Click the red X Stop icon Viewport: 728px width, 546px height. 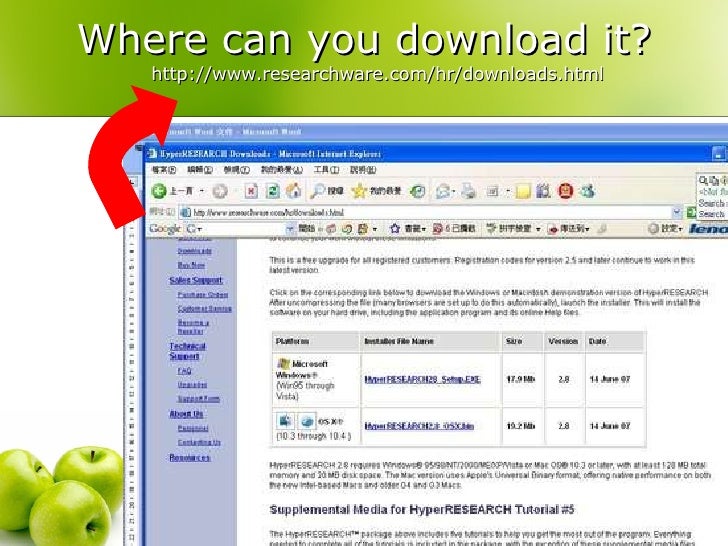point(251,191)
